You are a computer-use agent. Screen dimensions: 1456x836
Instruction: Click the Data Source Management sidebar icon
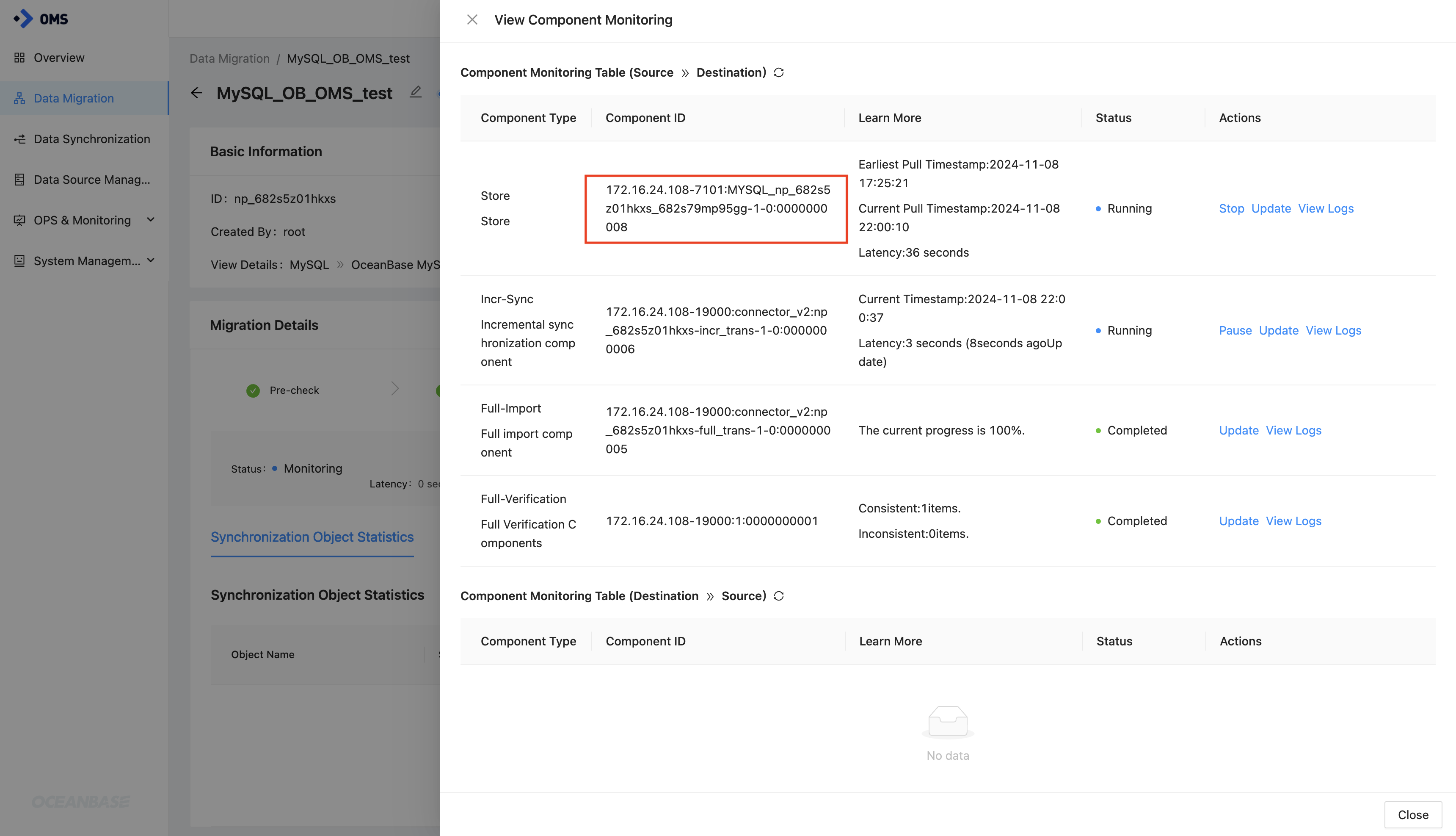[19, 180]
